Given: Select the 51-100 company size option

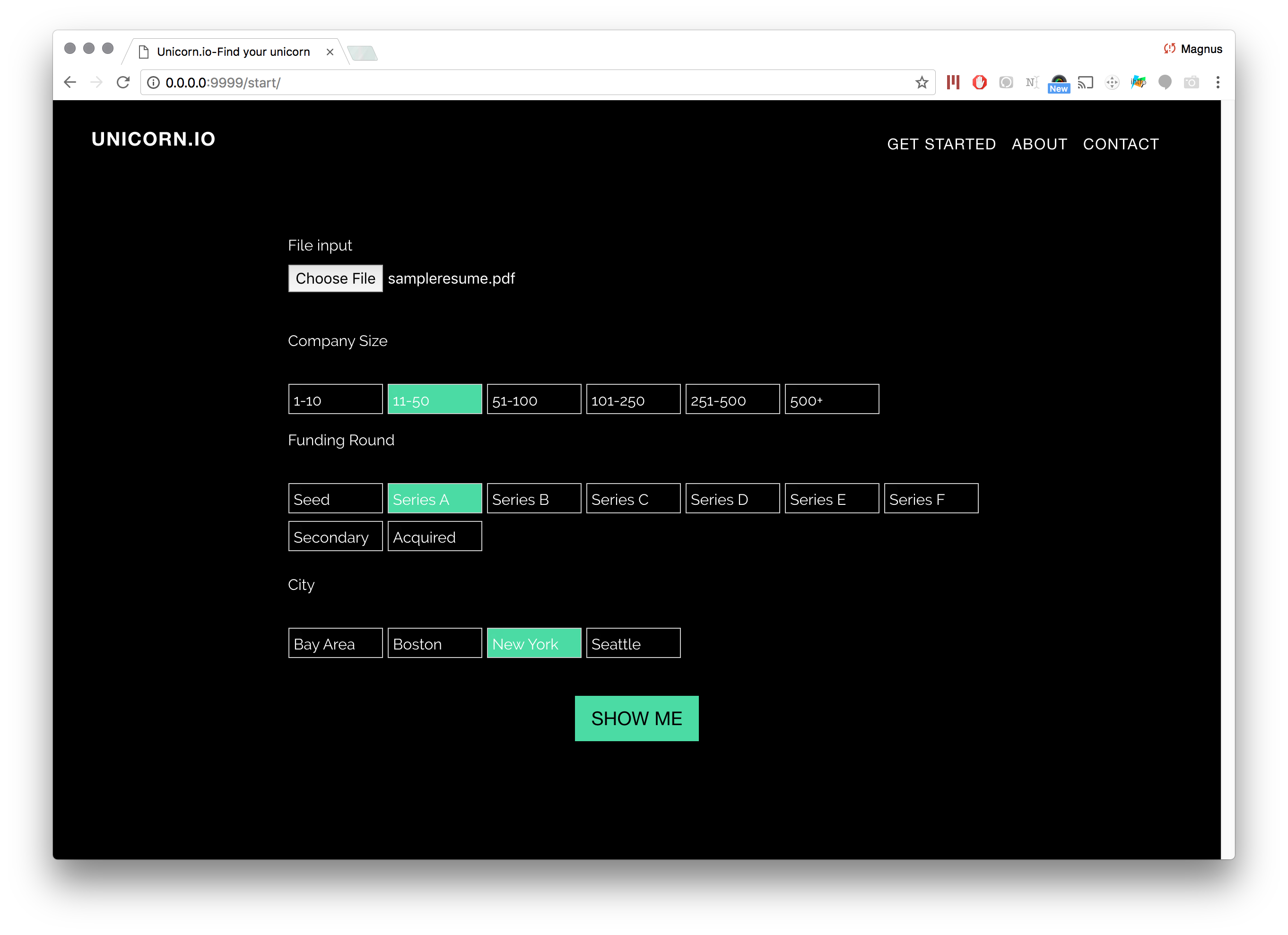Looking at the screenshot, I should click(x=533, y=399).
